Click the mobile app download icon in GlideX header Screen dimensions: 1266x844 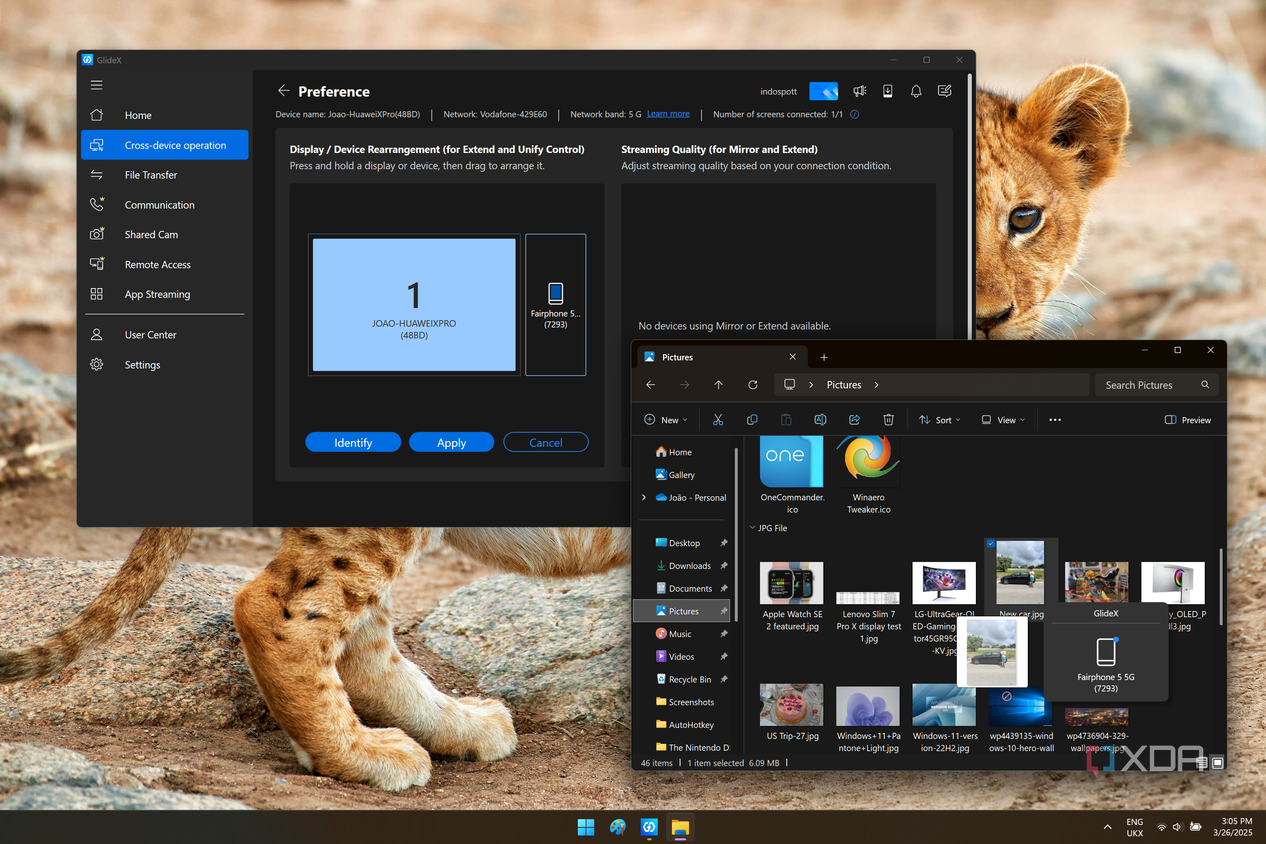[887, 91]
